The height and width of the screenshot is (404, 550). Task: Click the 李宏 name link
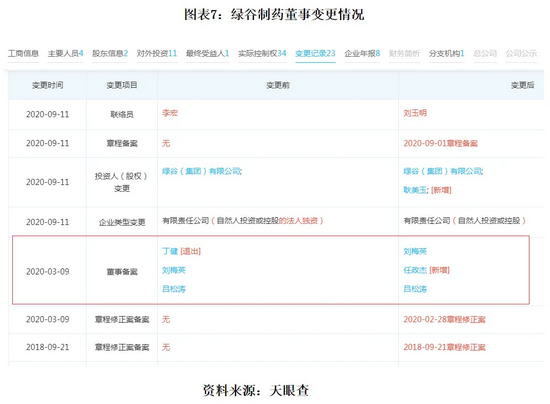[x=170, y=113]
